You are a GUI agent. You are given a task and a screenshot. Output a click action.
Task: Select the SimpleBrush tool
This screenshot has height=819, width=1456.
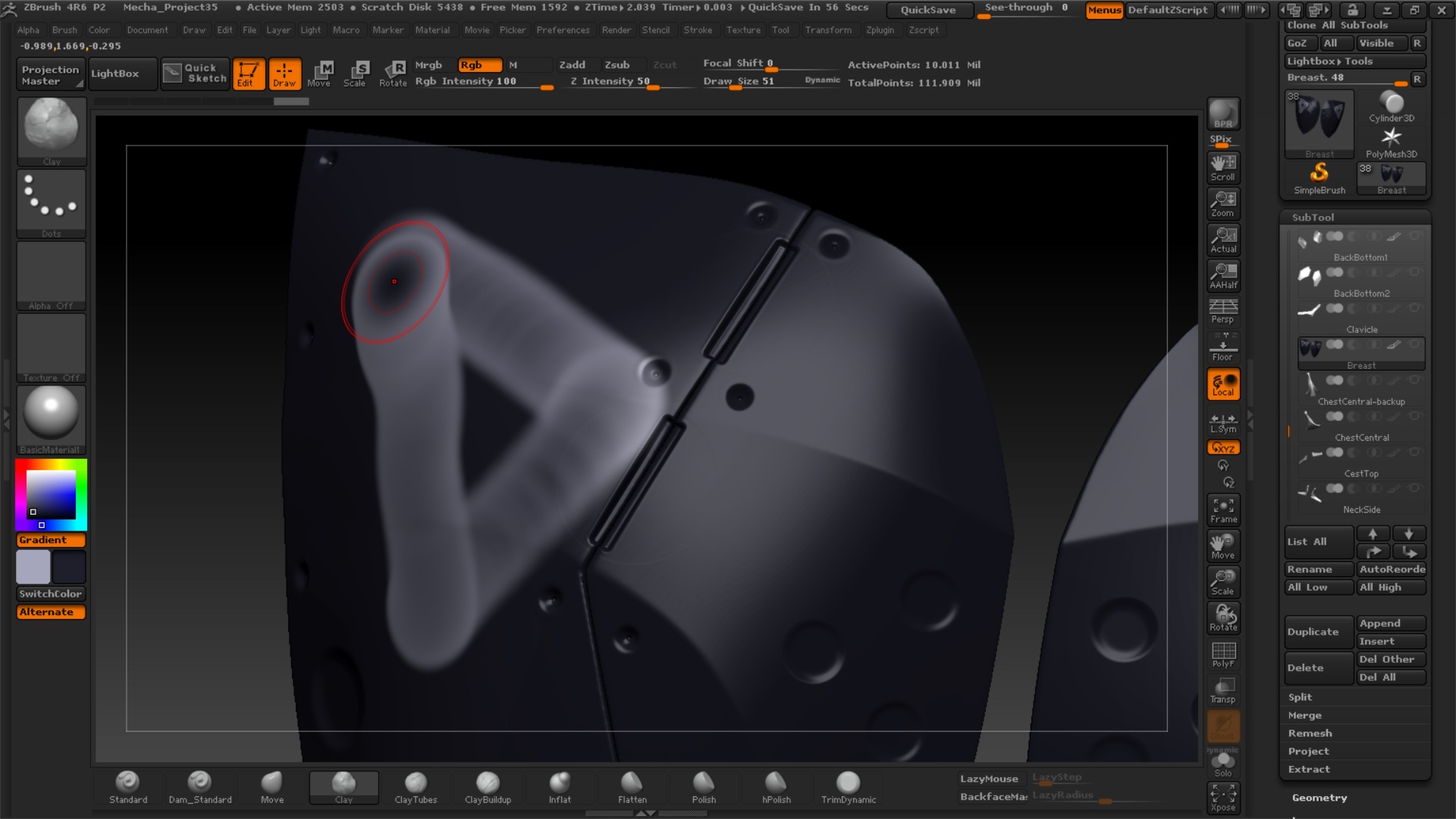[x=1319, y=178]
